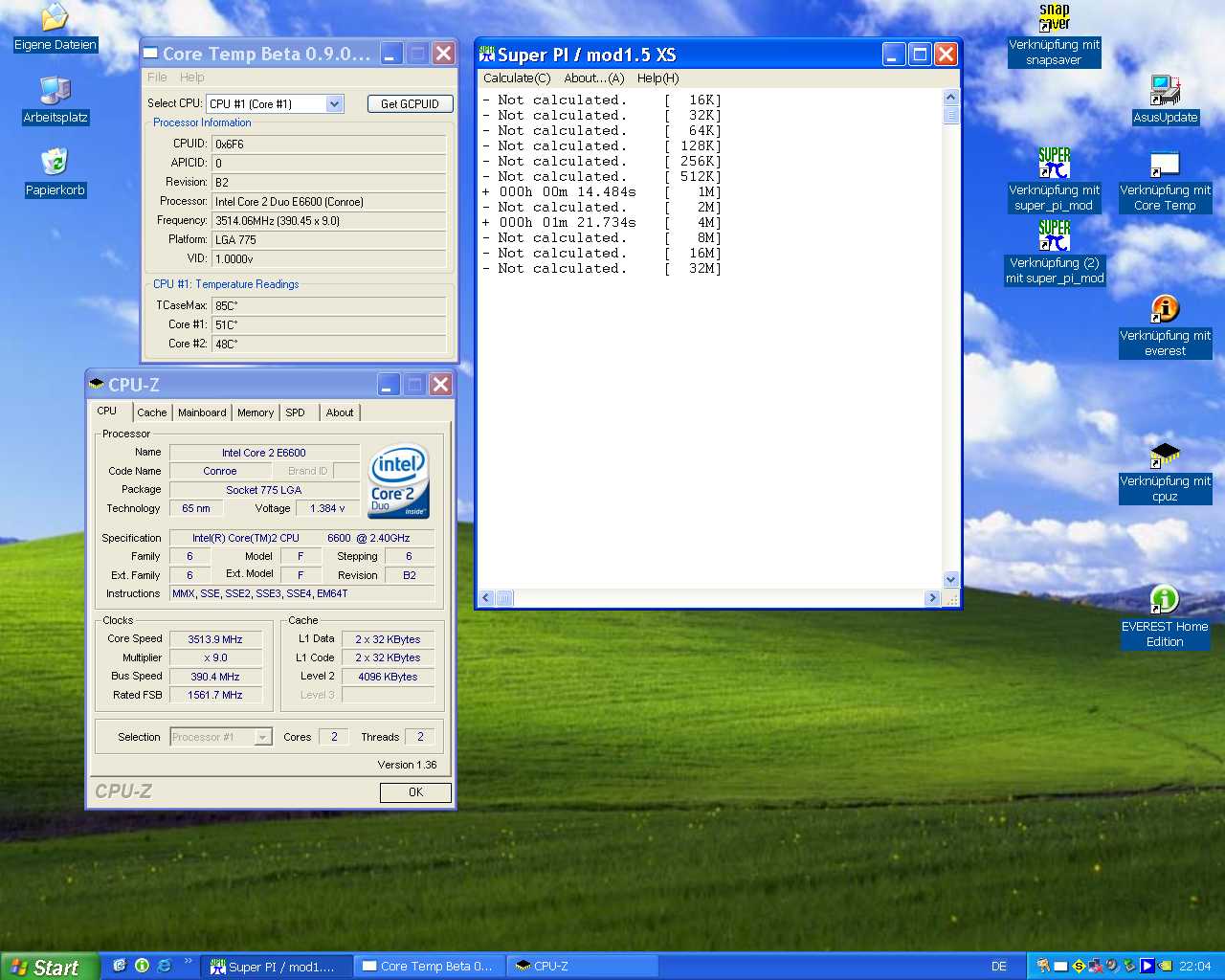Click the Level 2 cache value 4096 KBytes
The image size is (1225, 980).
tap(388, 677)
